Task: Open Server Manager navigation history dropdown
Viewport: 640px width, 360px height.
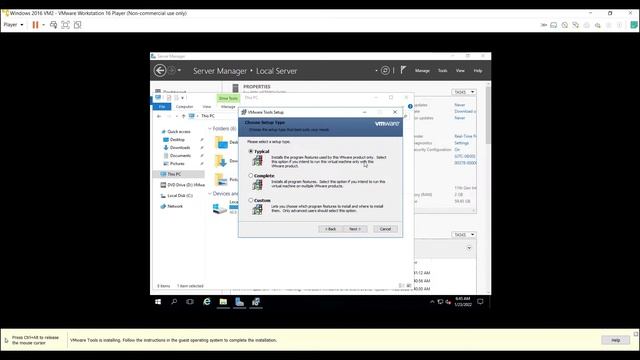Action: (179, 70)
